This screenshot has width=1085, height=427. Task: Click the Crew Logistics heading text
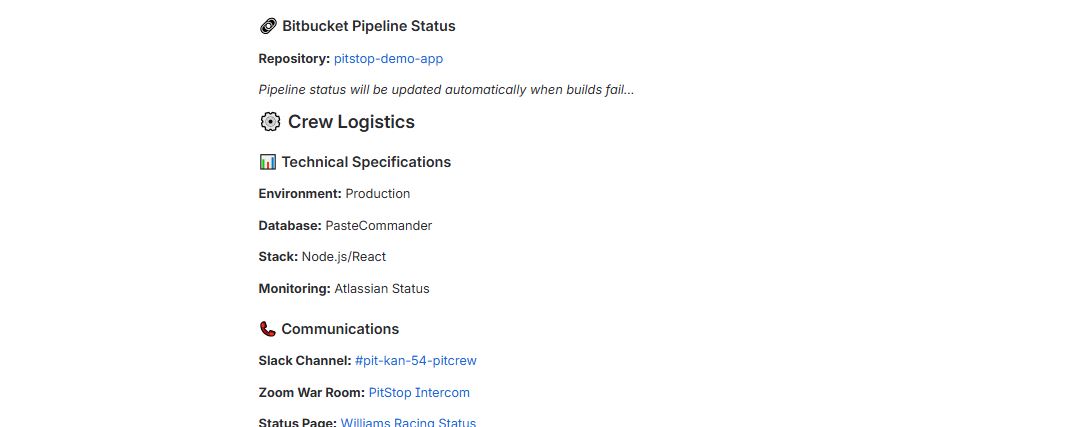(351, 122)
